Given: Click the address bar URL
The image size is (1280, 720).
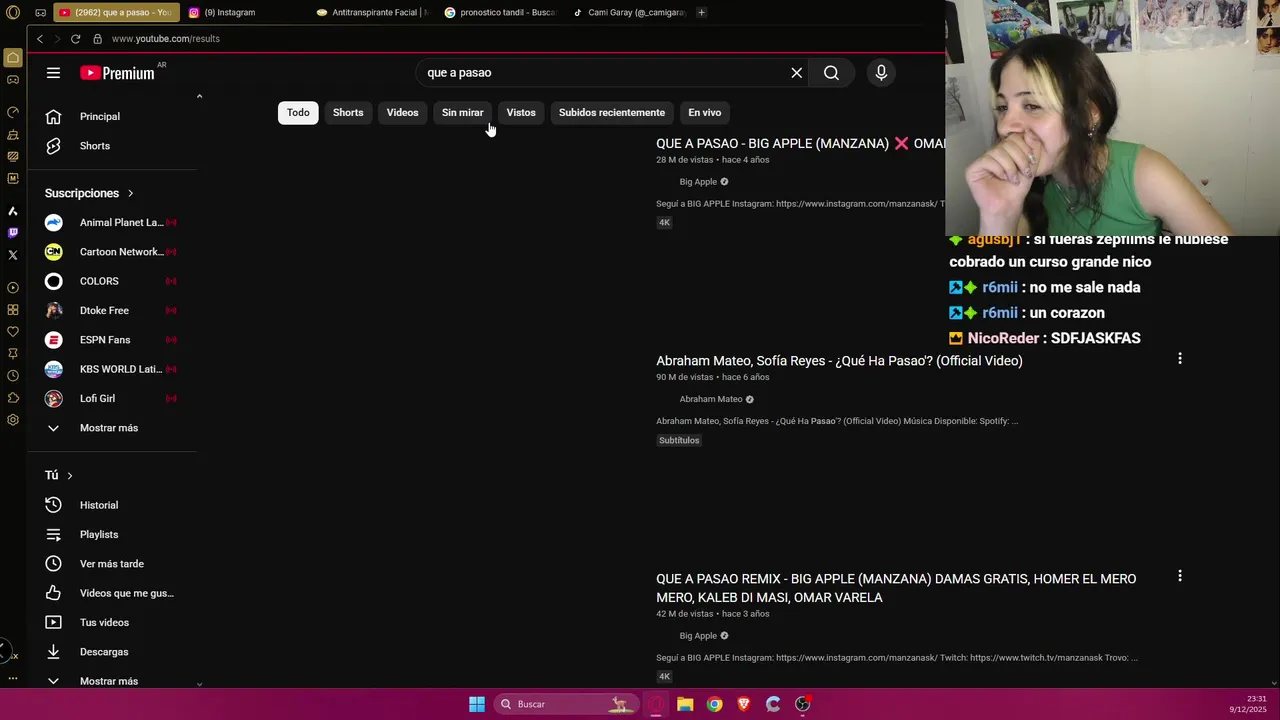Looking at the screenshot, I should [x=166, y=39].
